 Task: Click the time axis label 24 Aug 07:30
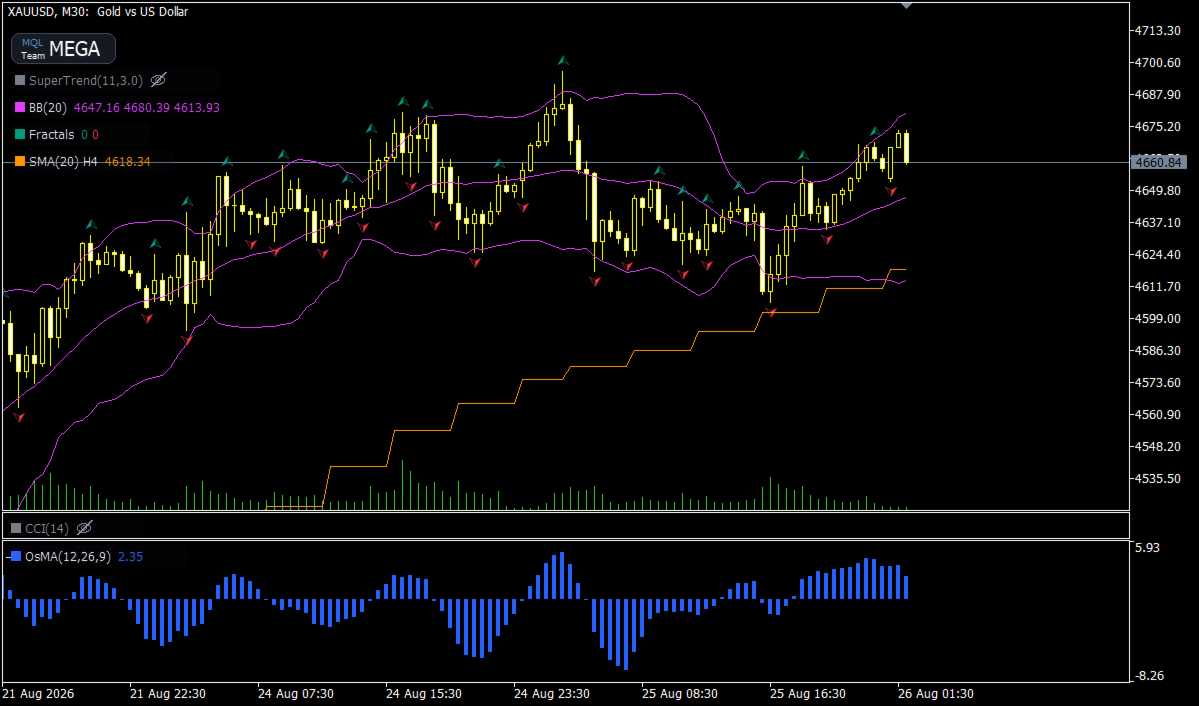[296, 694]
